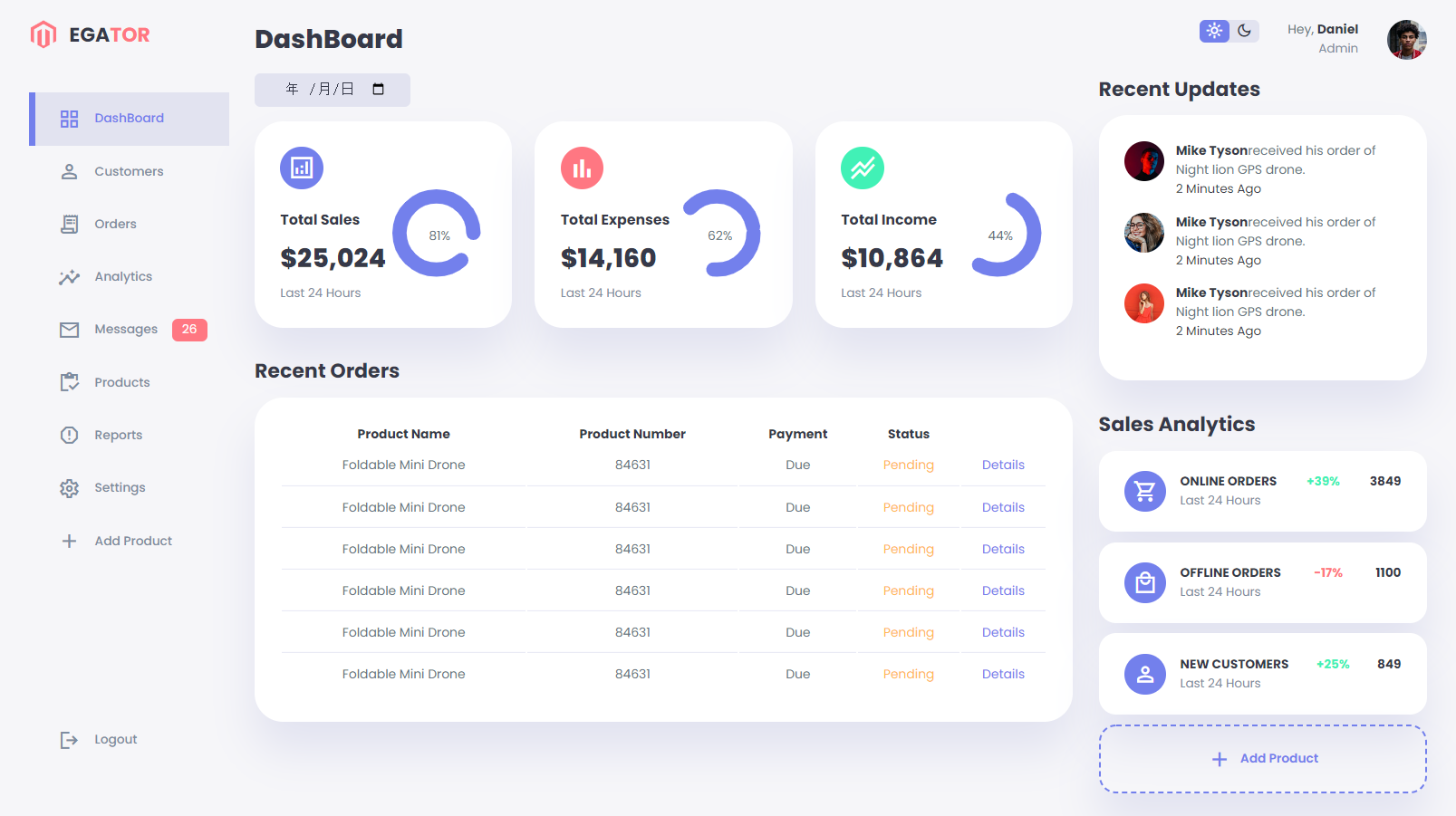Click the EGATOR logo icon

43,34
